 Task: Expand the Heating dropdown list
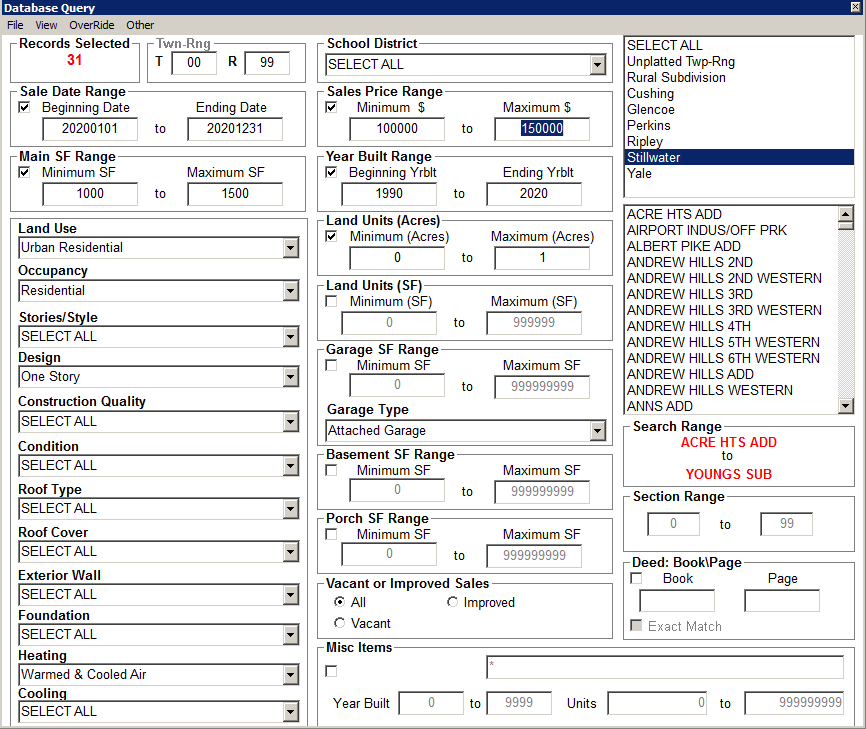coord(290,675)
